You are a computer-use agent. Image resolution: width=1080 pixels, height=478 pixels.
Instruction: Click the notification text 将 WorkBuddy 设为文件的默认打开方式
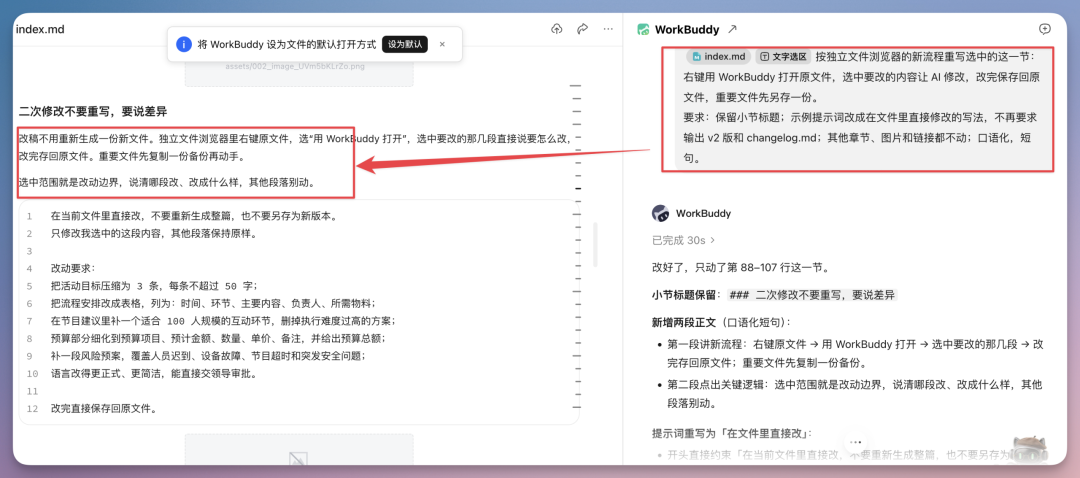tap(287, 44)
